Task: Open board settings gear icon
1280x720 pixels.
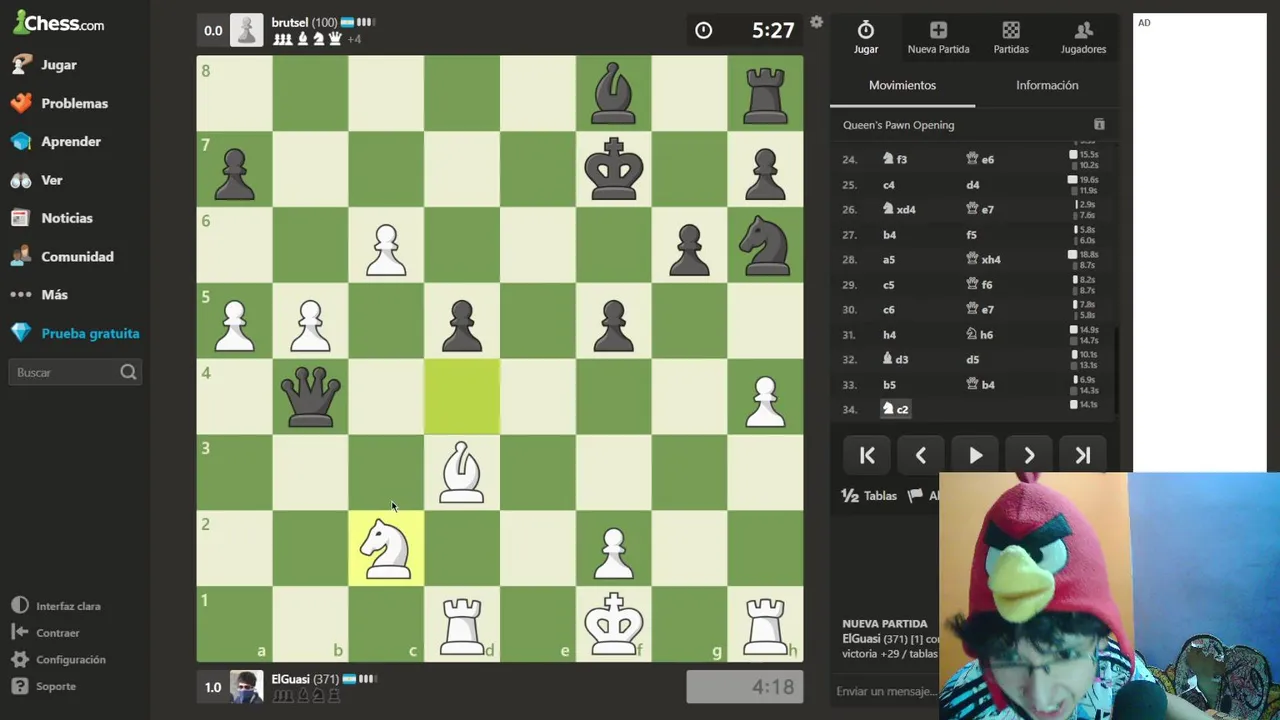Action: click(816, 22)
